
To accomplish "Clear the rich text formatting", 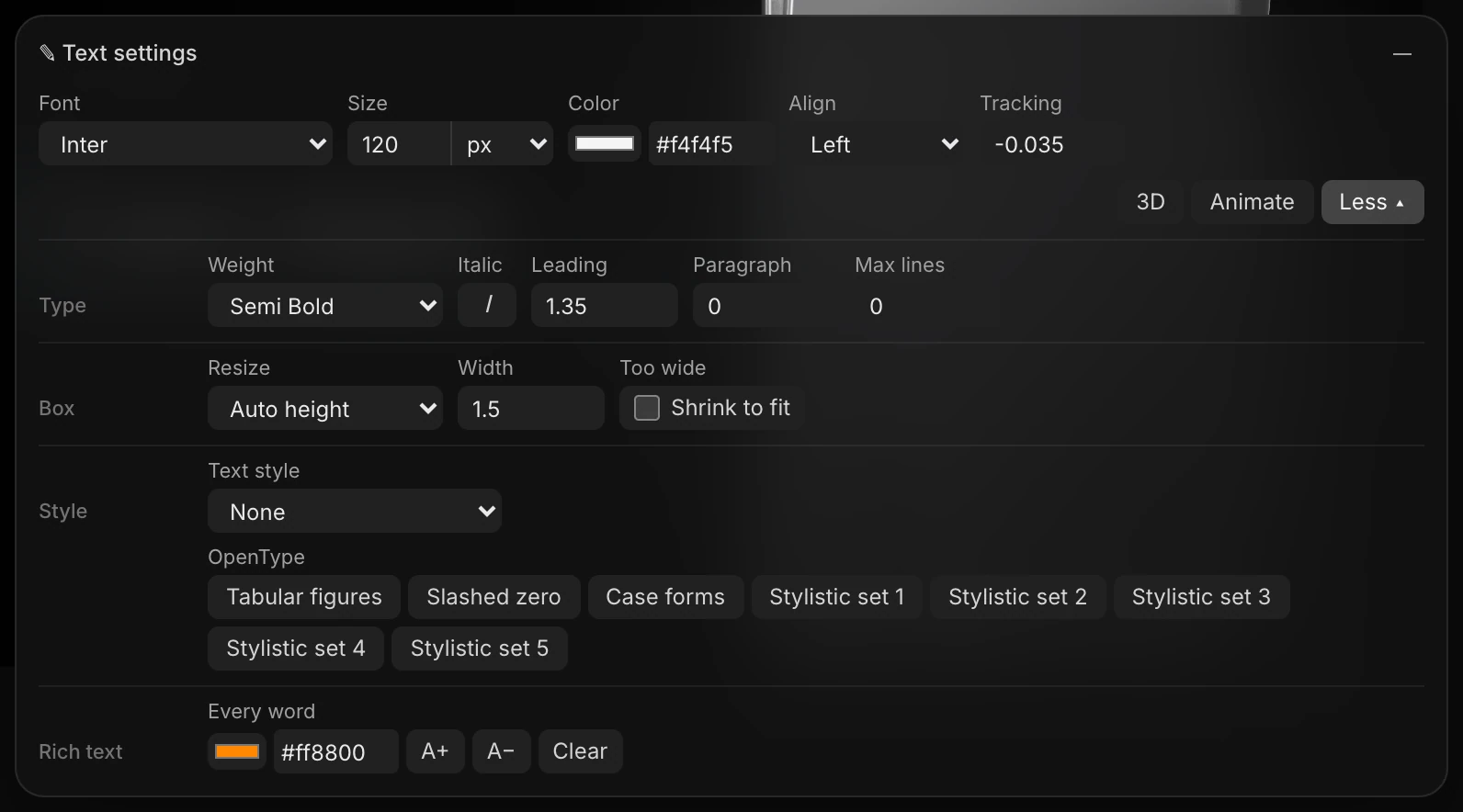I will tap(580, 751).
